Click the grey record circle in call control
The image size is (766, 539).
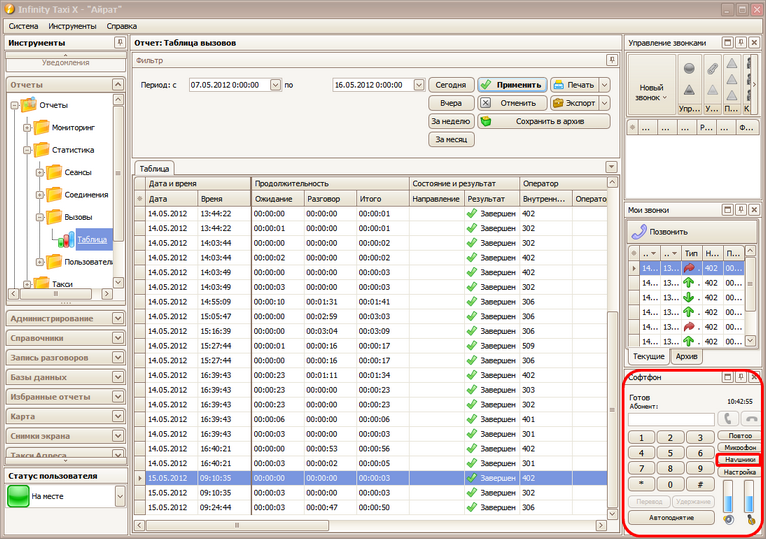pos(689,68)
